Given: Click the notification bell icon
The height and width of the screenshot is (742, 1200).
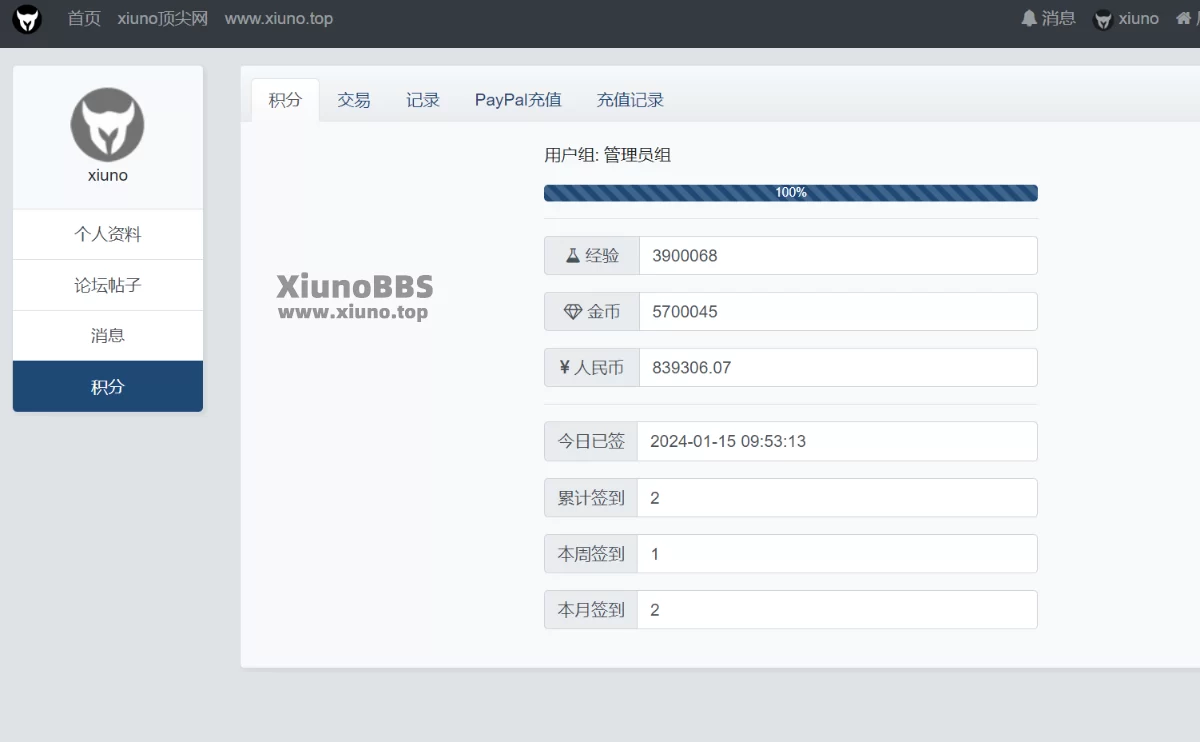Looking at the screenshot, I should point(1030,17).
